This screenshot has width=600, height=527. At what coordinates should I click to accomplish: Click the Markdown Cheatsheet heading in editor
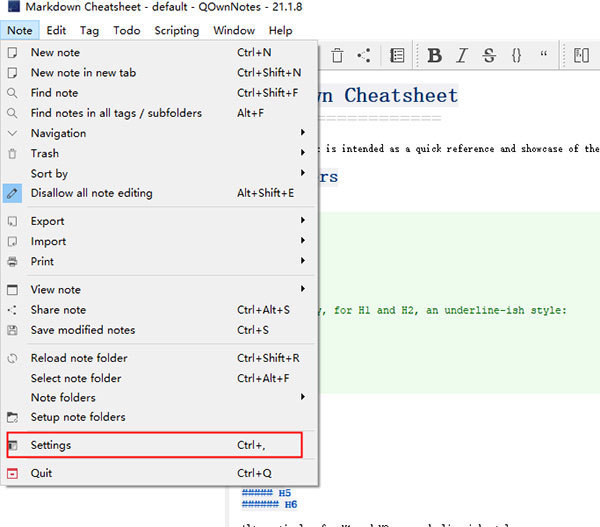pos(400,96)
